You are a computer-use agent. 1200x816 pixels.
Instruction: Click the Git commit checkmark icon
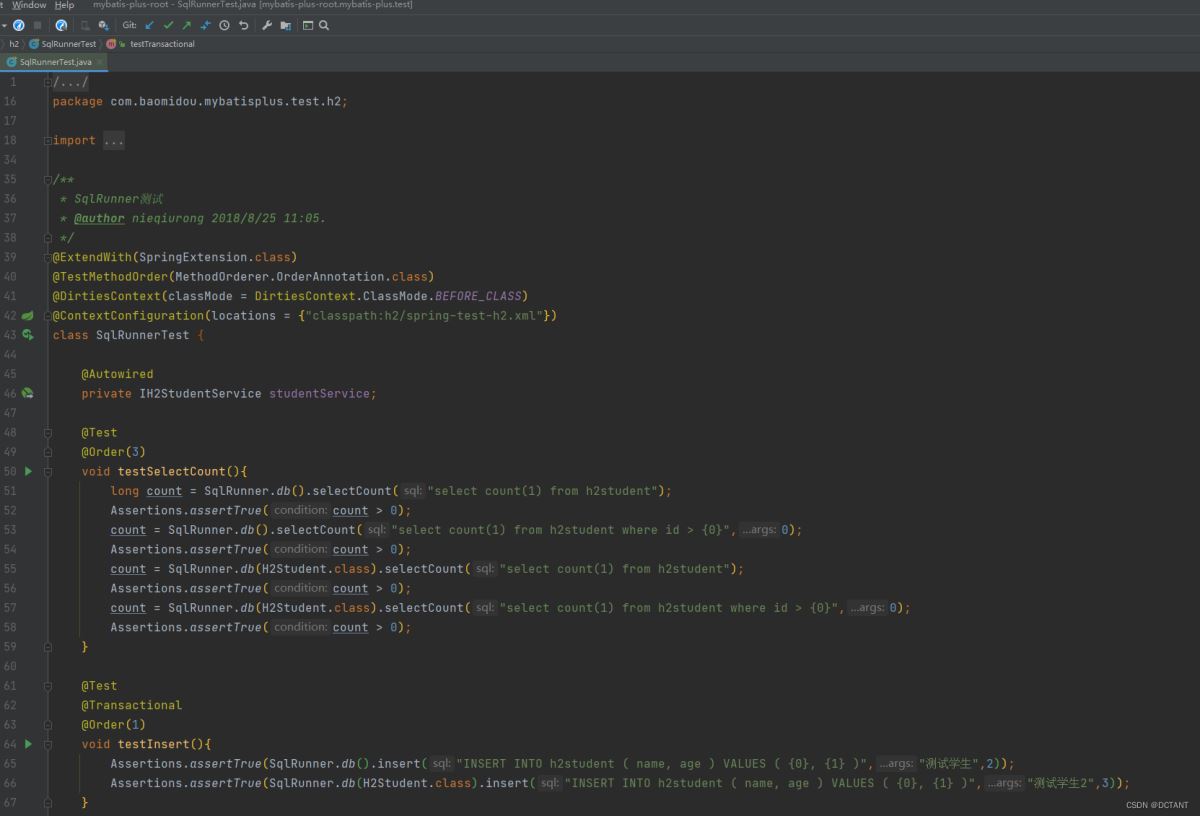(168, 25)
